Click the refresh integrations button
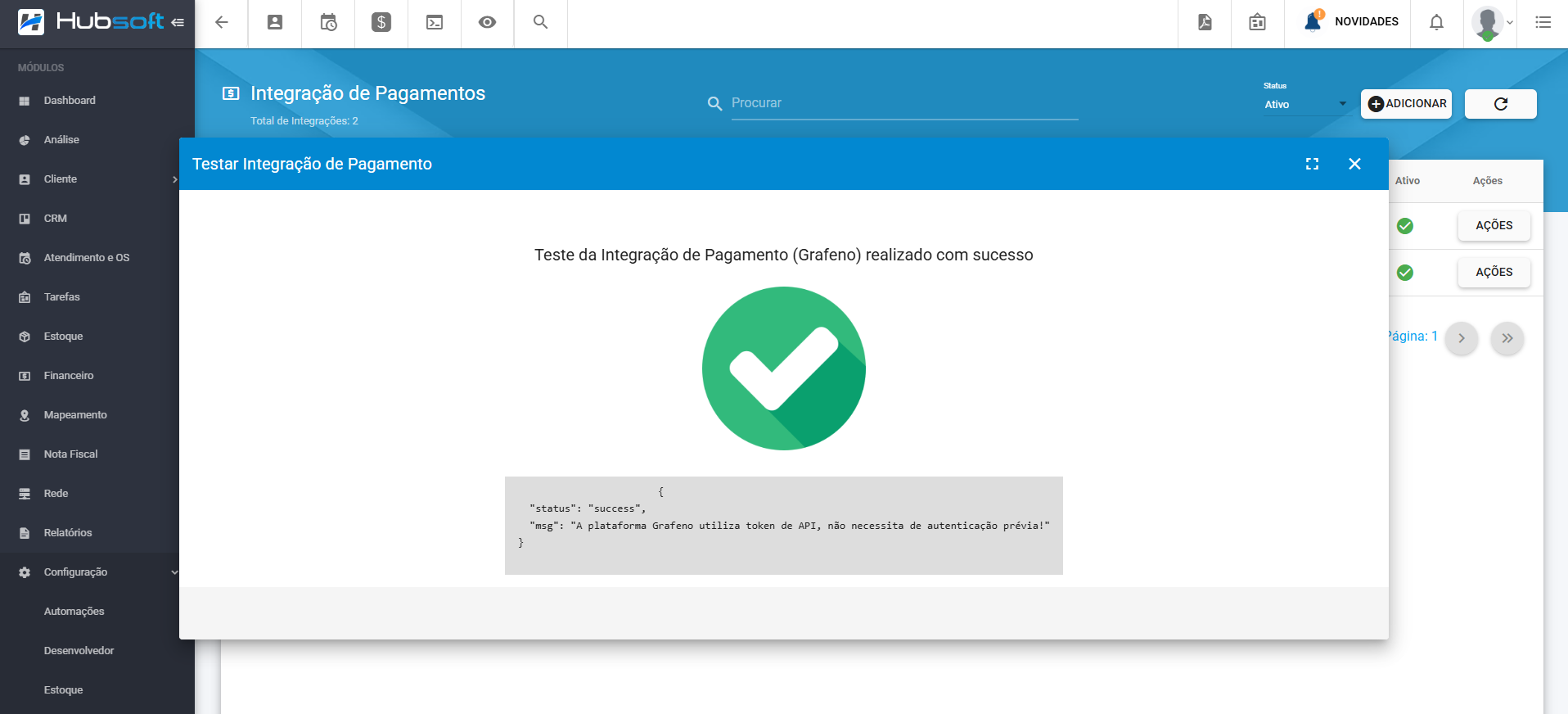This screenshot has height=714, width=1568. (1500, 104)
